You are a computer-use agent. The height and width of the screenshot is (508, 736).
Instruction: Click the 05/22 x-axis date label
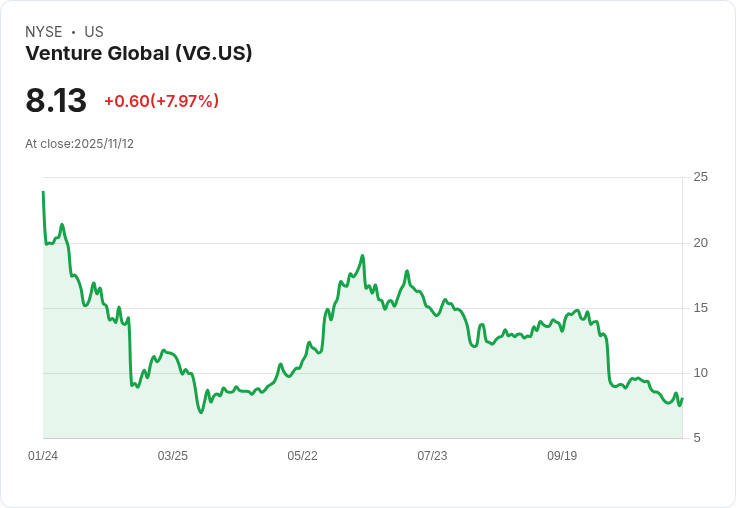click(302, 456)
